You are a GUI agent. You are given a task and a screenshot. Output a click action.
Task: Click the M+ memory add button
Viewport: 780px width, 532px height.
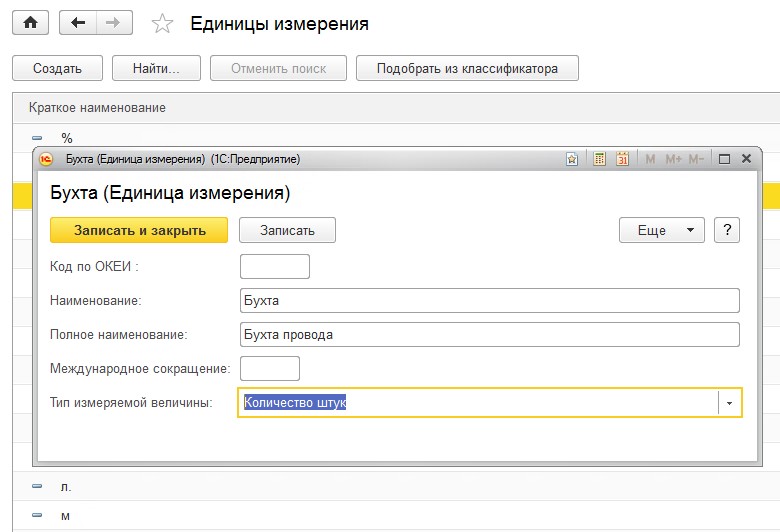click(673, 159)
